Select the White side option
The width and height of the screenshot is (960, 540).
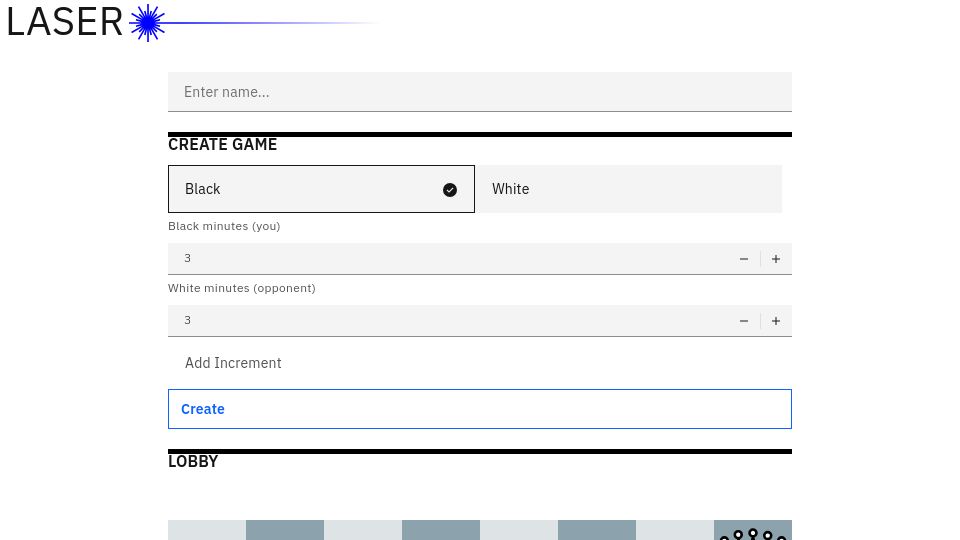(629, 189)
